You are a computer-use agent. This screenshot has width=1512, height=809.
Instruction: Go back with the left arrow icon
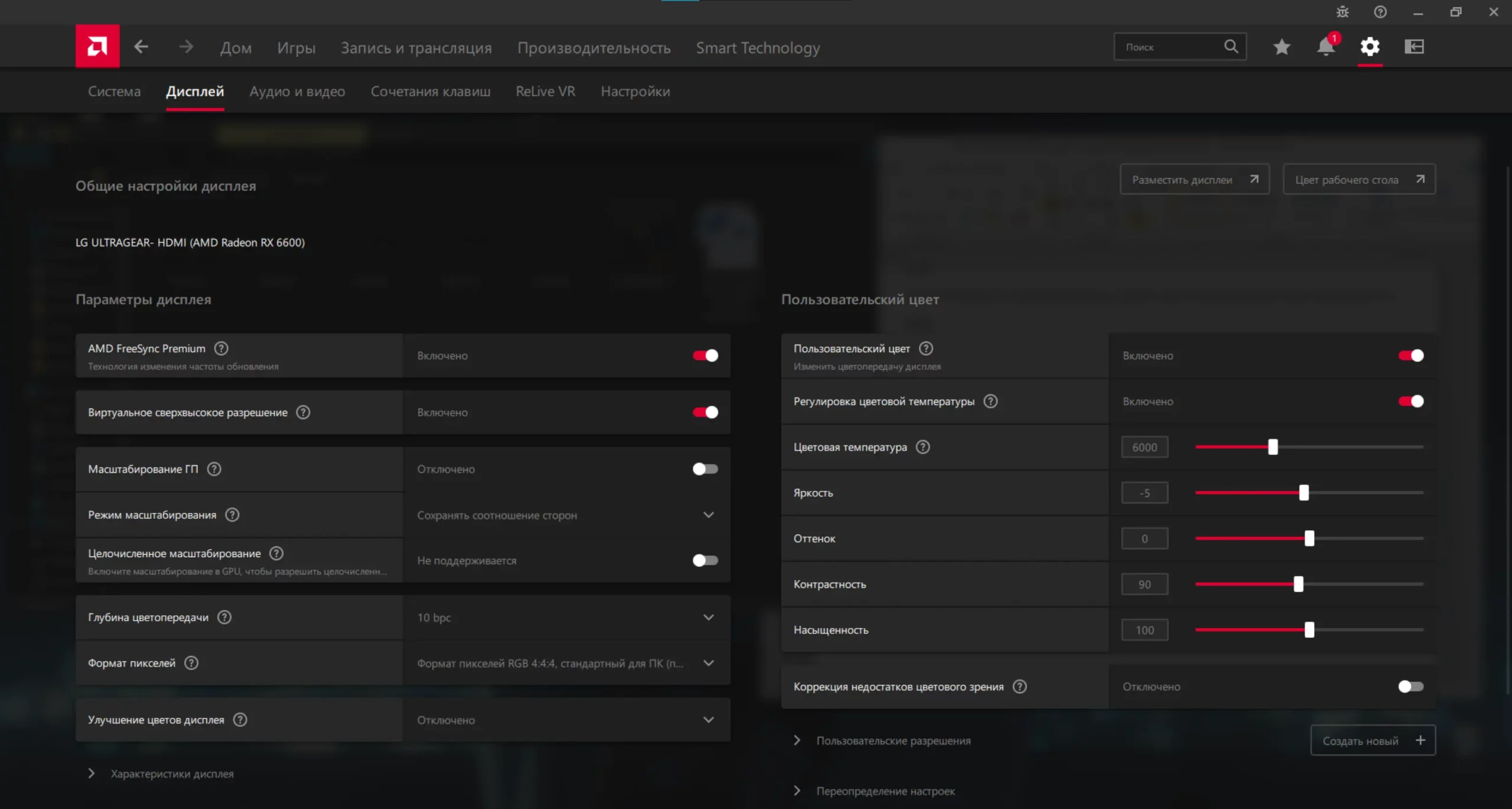(x=141, y=47)
